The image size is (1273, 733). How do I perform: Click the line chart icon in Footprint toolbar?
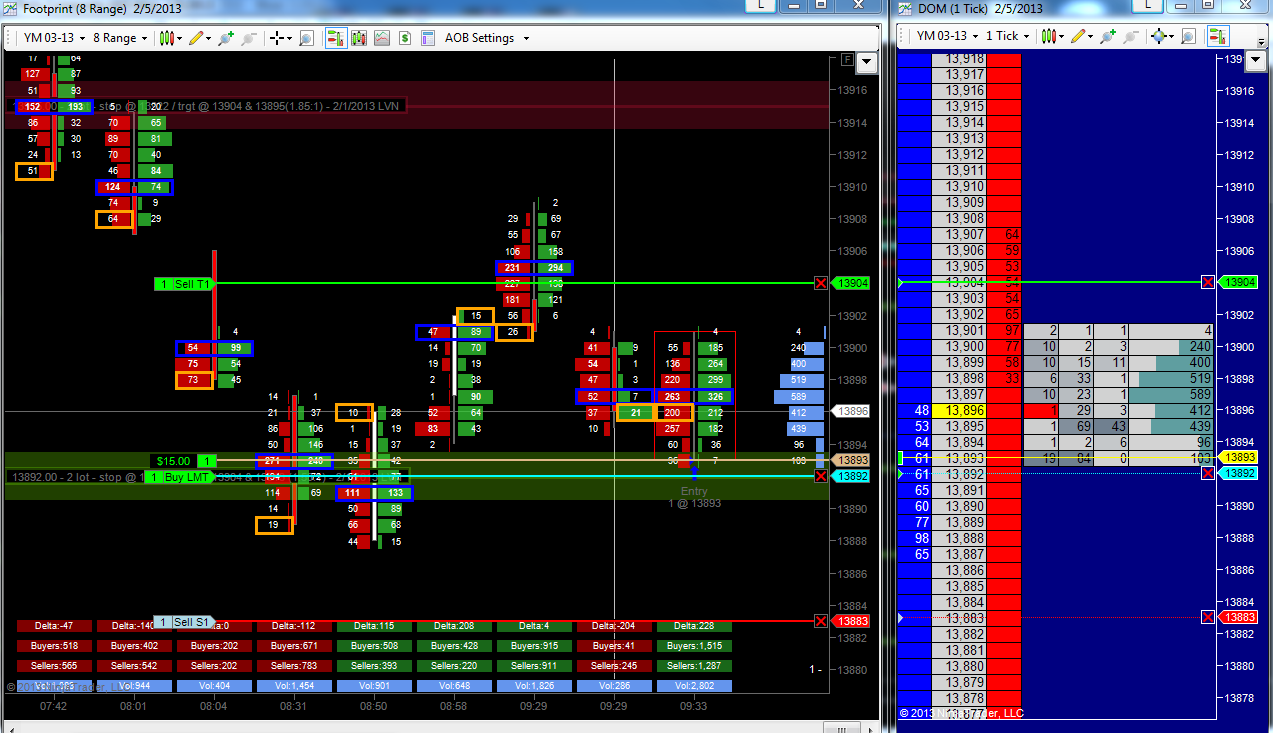pos(382,38)
